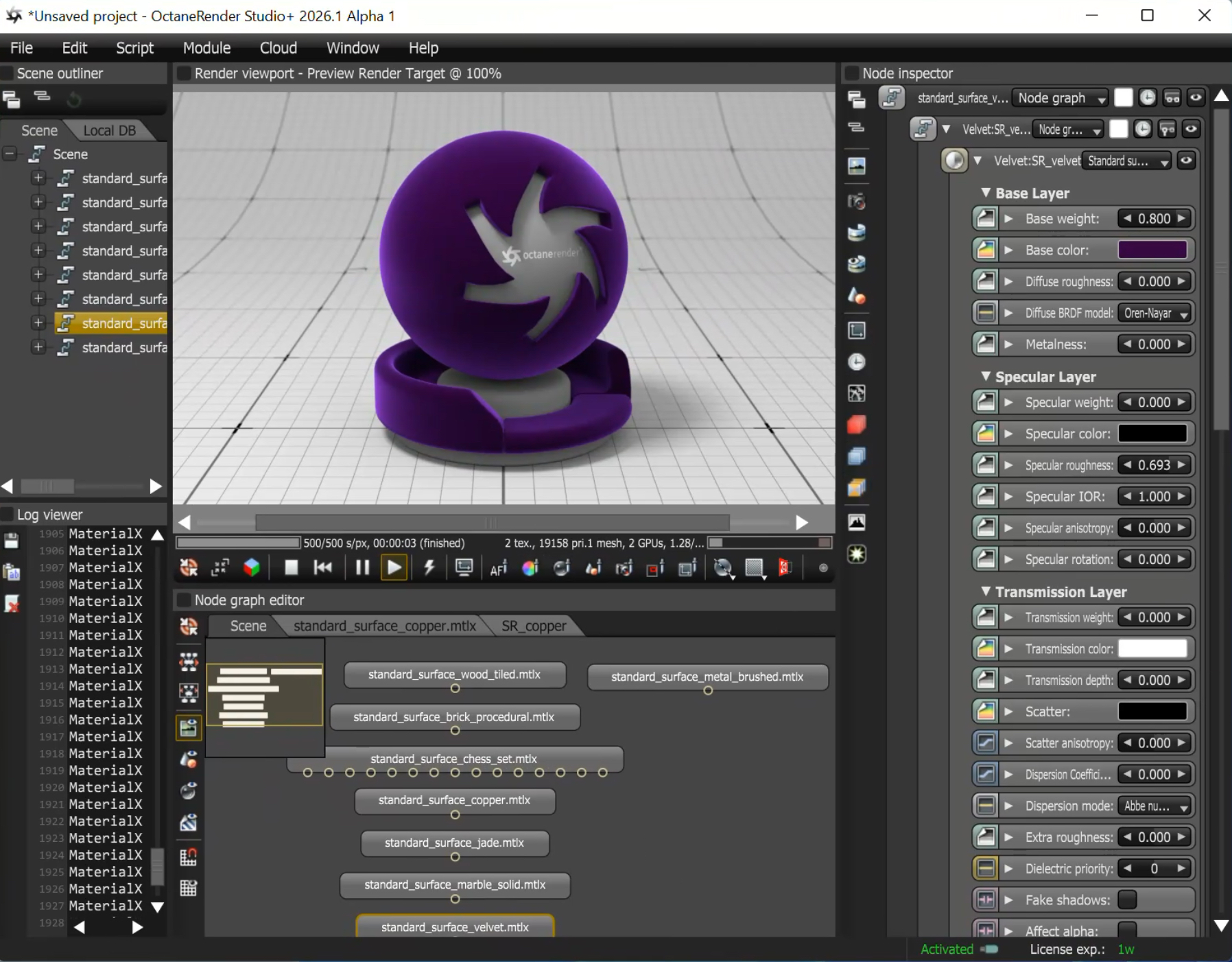
Task: Click the red cube icon in Node inspector sidebar
Action: [x=857, y=425]
